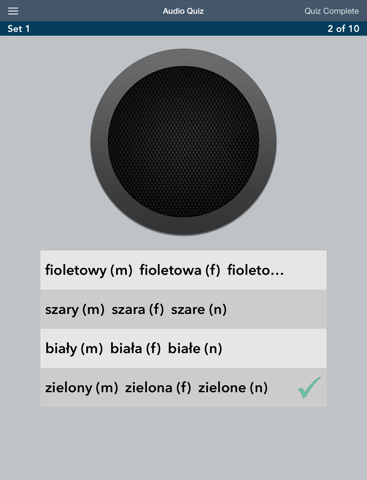The width and height of the screenshot is (367, 480).
Task: Tap the word fioletowa (f) in first option
Action: point(180,270)
